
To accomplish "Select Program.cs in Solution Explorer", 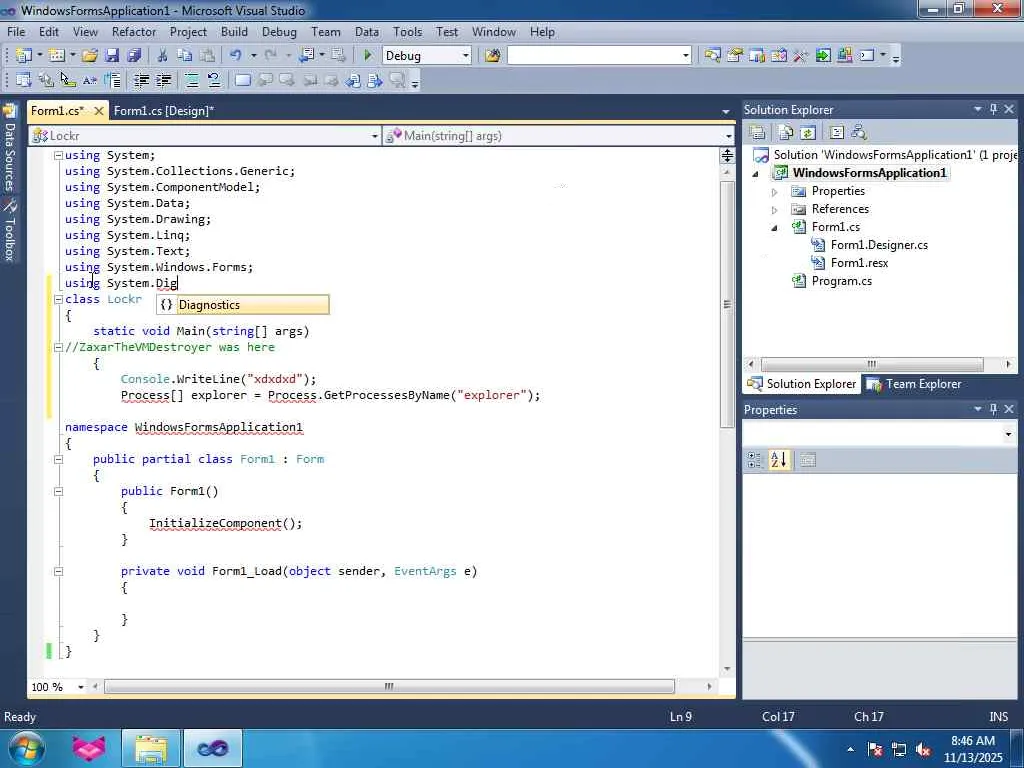I will click(x=841, y=281).
